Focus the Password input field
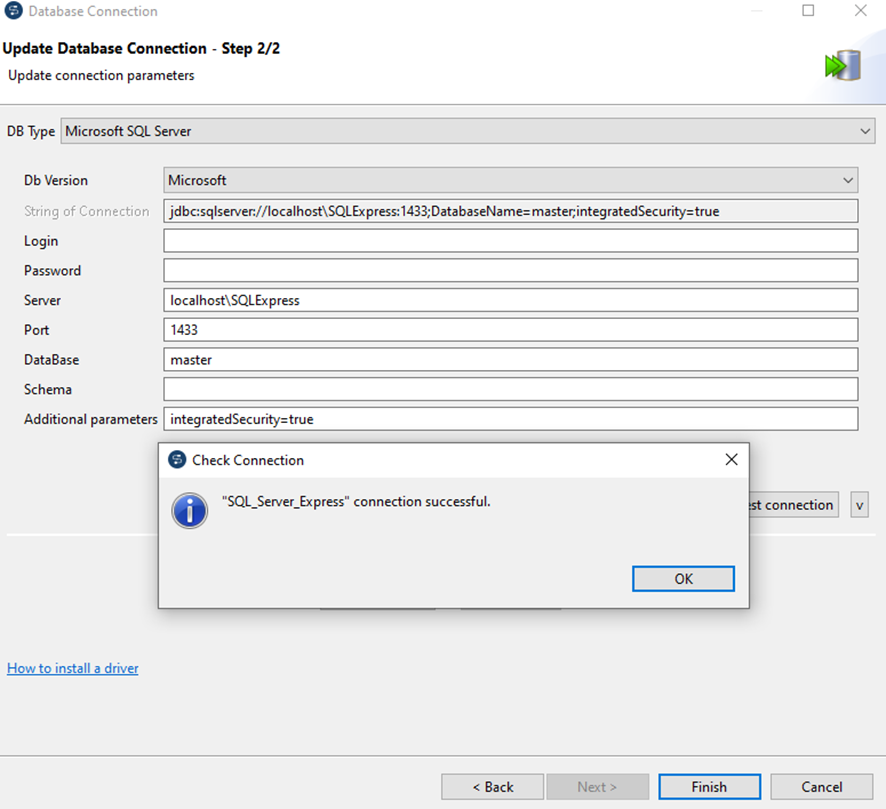The image size is (886, 809). click(x=510, y=271)
